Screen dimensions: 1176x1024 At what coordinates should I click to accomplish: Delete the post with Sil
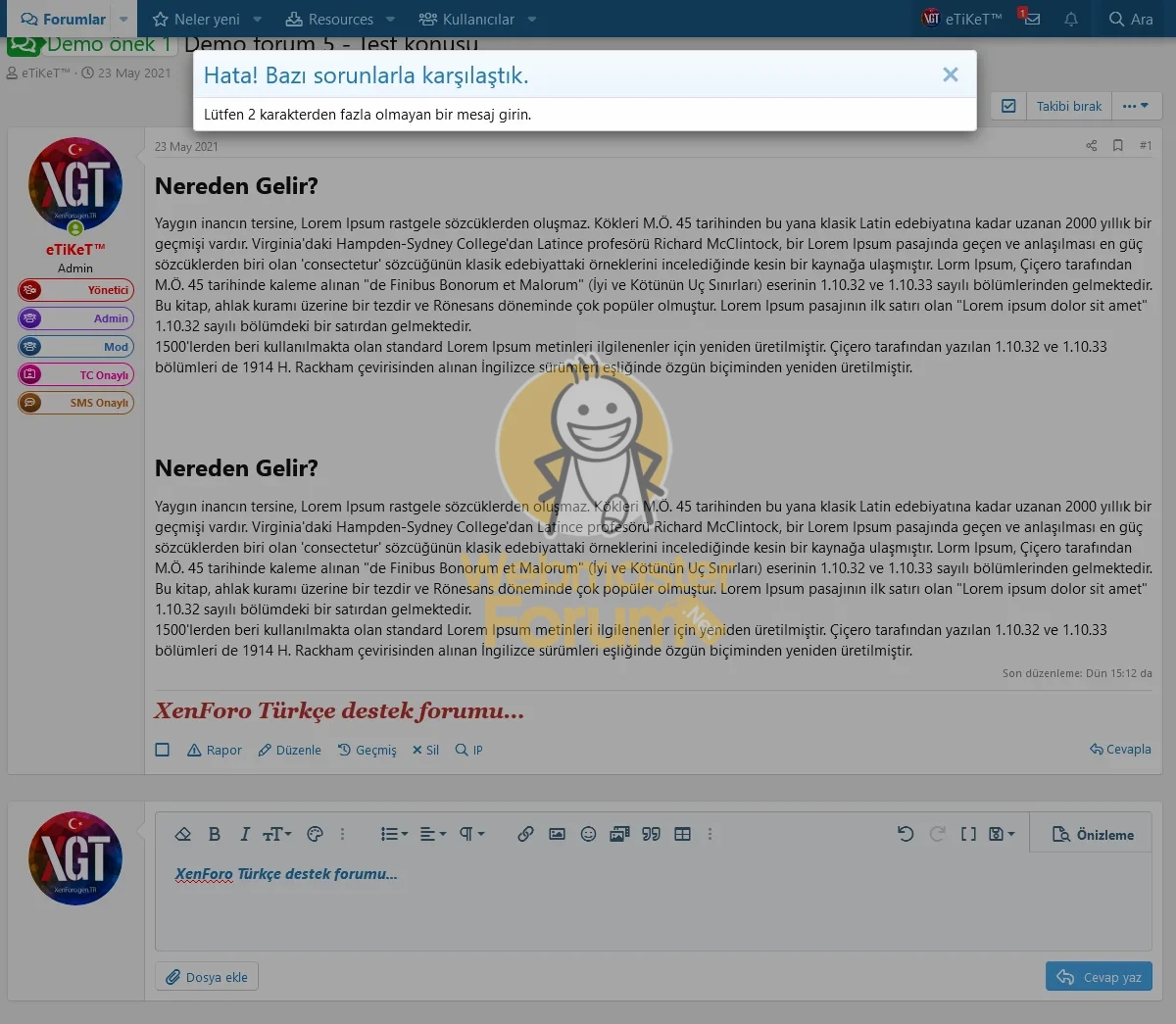[x=425, y=750]
